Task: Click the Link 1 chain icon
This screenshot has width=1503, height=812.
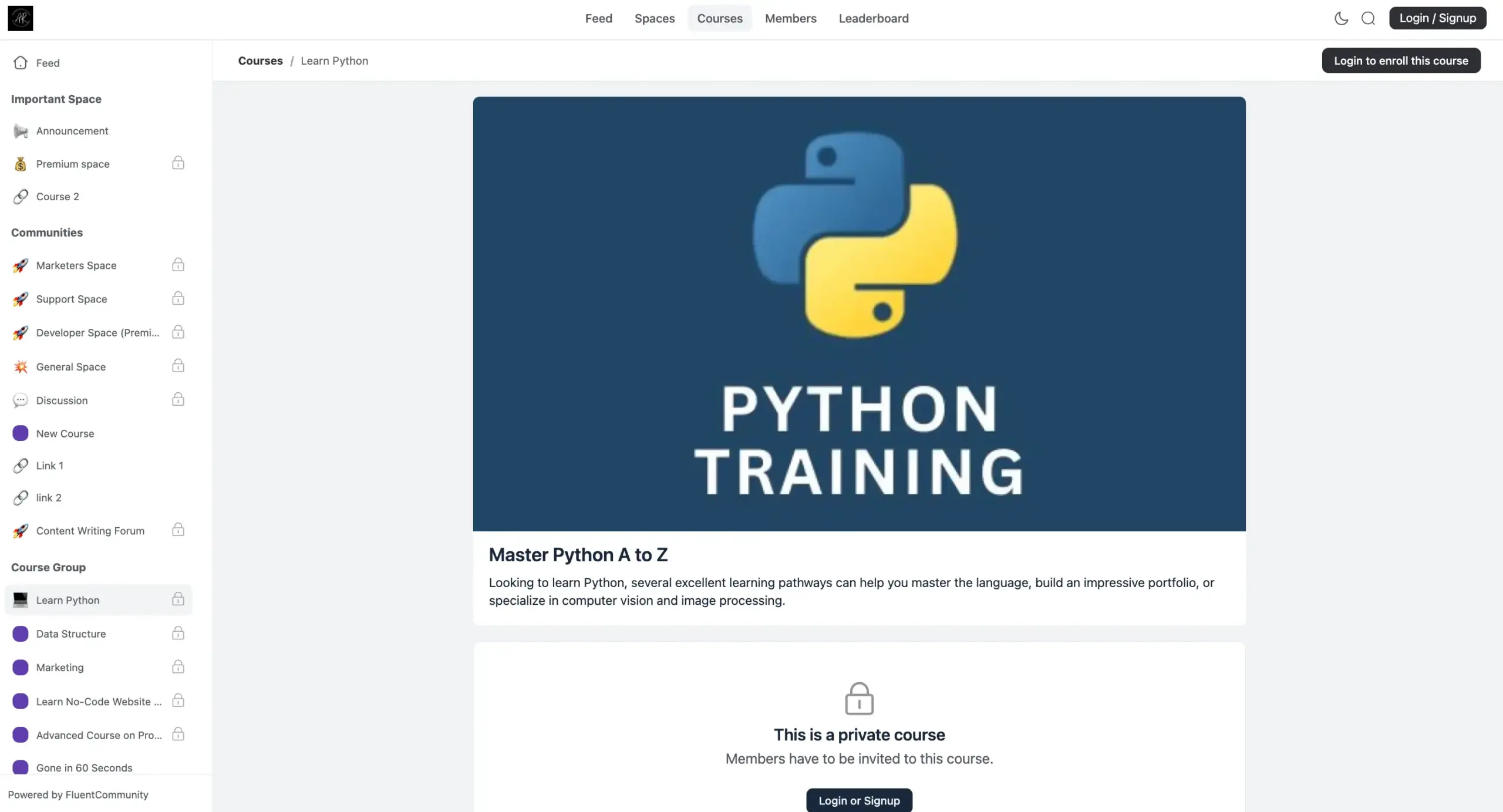Action: coord(21,466)
